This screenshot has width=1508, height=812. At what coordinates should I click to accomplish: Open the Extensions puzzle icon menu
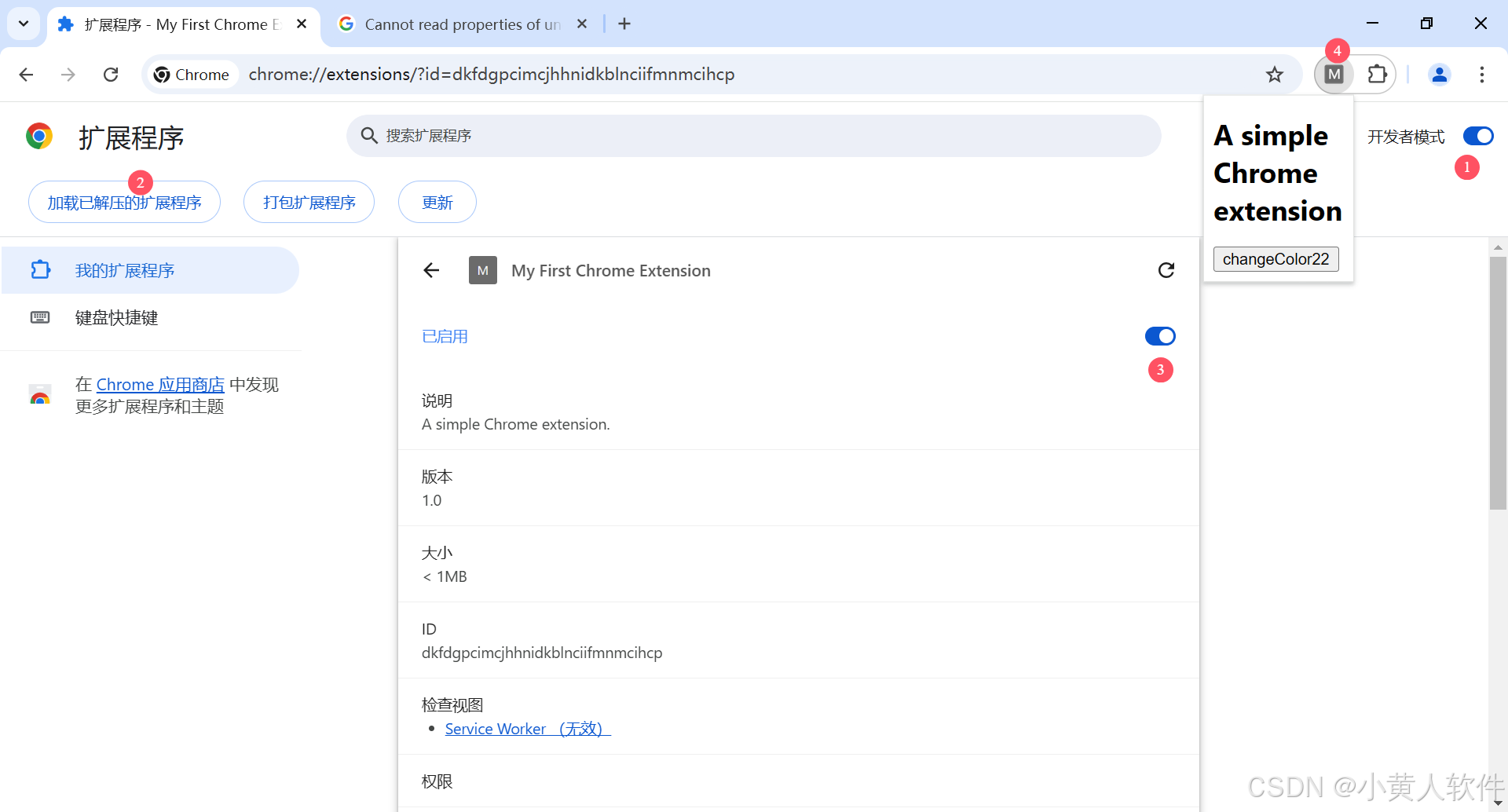tap(1377, 75)
